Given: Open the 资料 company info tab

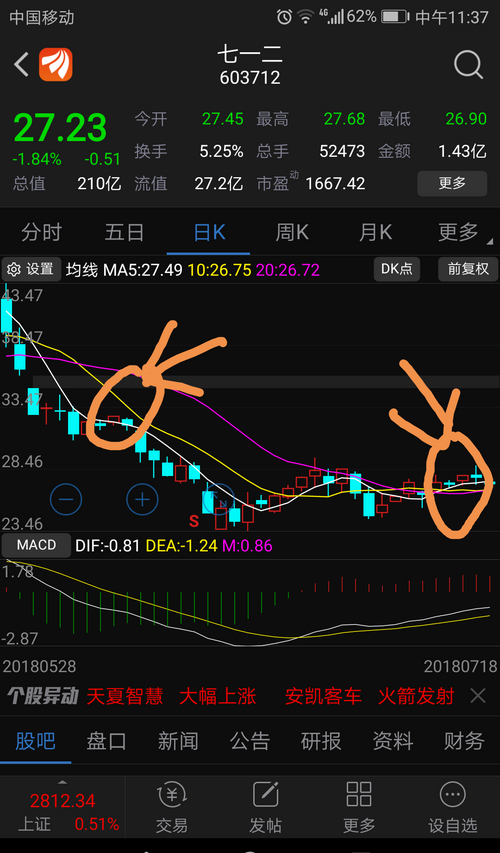Looking at the screenshot, I should tap(393, 741).
